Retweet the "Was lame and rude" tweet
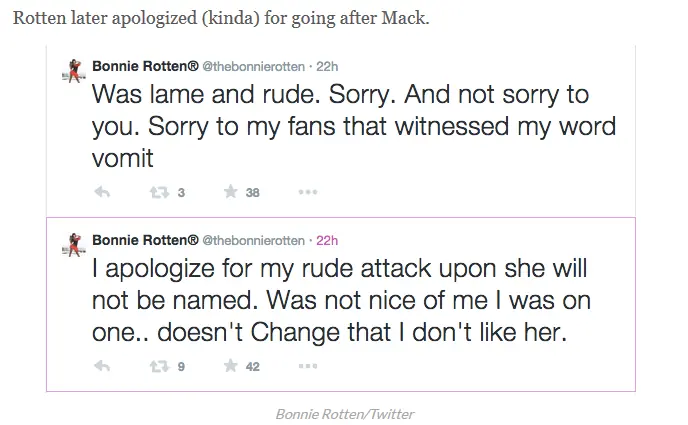This screenshot has width=688, height=425. (x=157, y=193)
